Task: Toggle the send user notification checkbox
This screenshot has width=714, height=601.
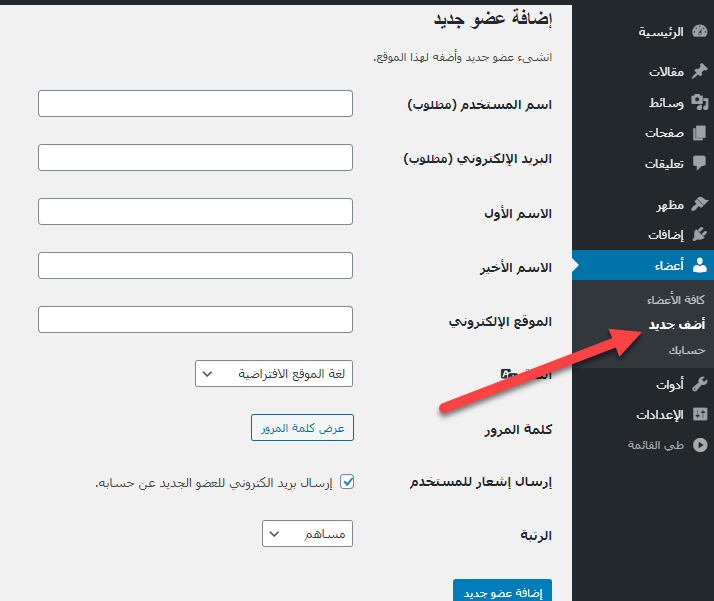Action: (347, 482)
